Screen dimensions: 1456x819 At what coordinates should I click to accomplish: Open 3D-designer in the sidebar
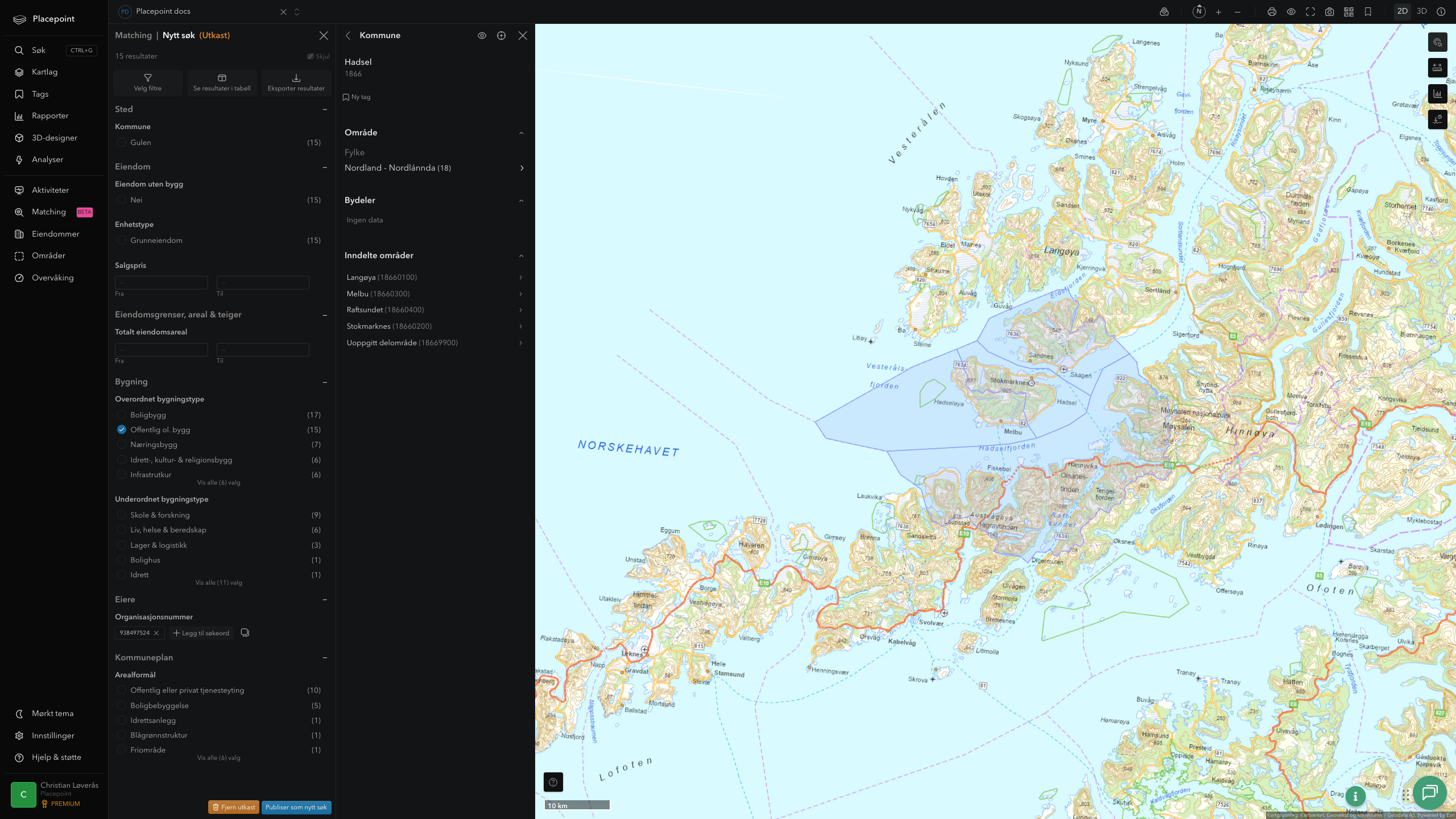tap(54, 138)
